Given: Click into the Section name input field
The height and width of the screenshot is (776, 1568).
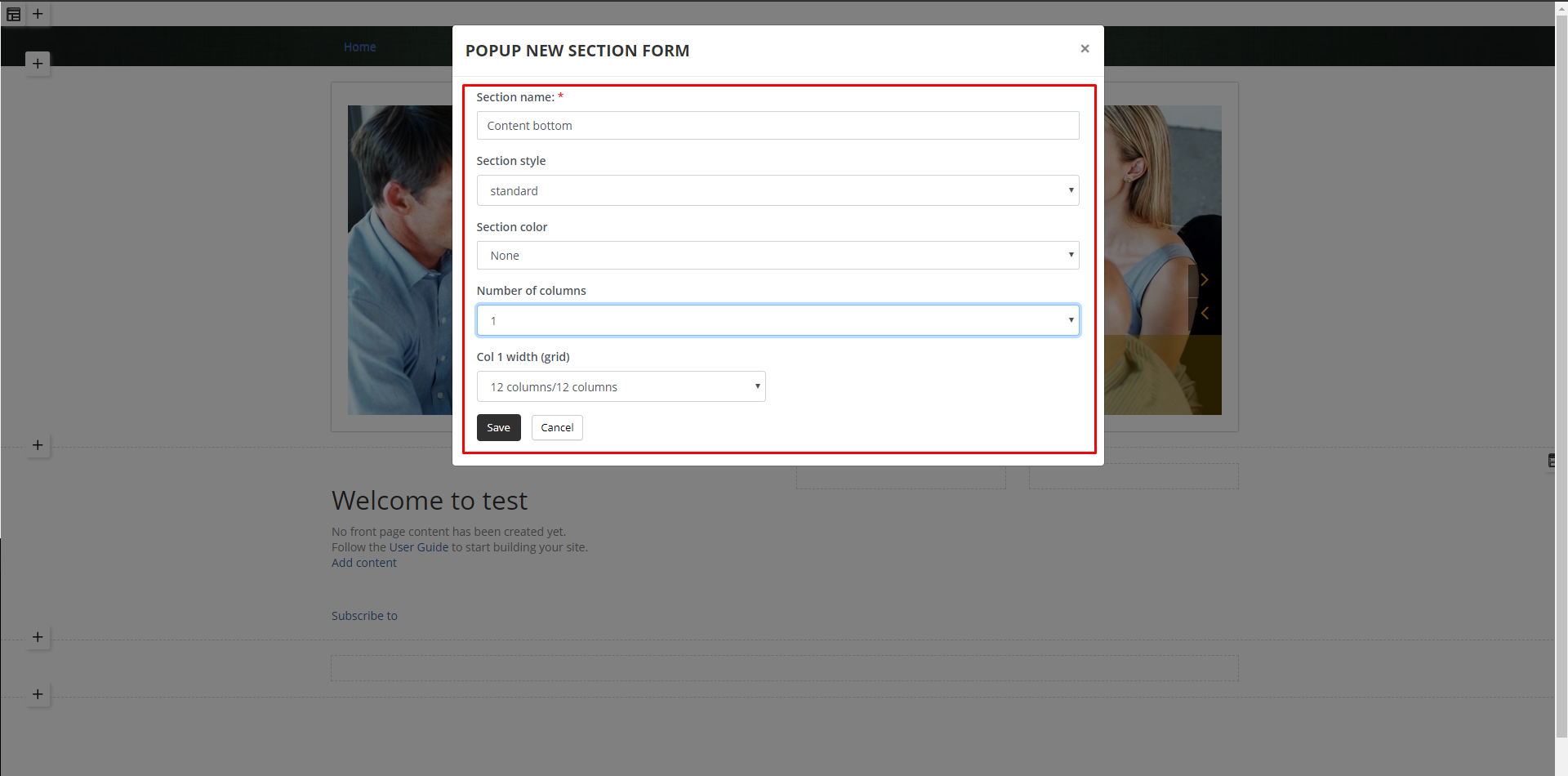Looking at the screenshot, I should point(777,126).
